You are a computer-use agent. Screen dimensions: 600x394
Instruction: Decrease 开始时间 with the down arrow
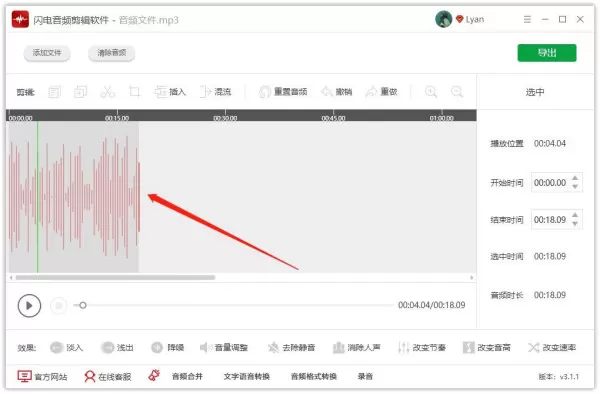575,186
